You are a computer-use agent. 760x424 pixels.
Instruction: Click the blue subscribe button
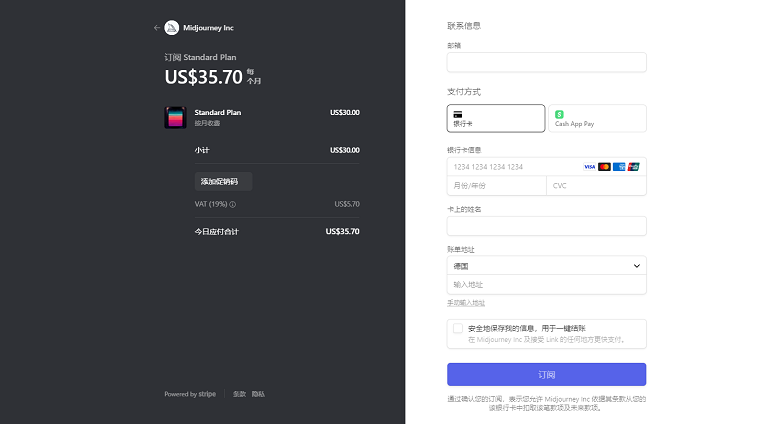pos(547,375)
